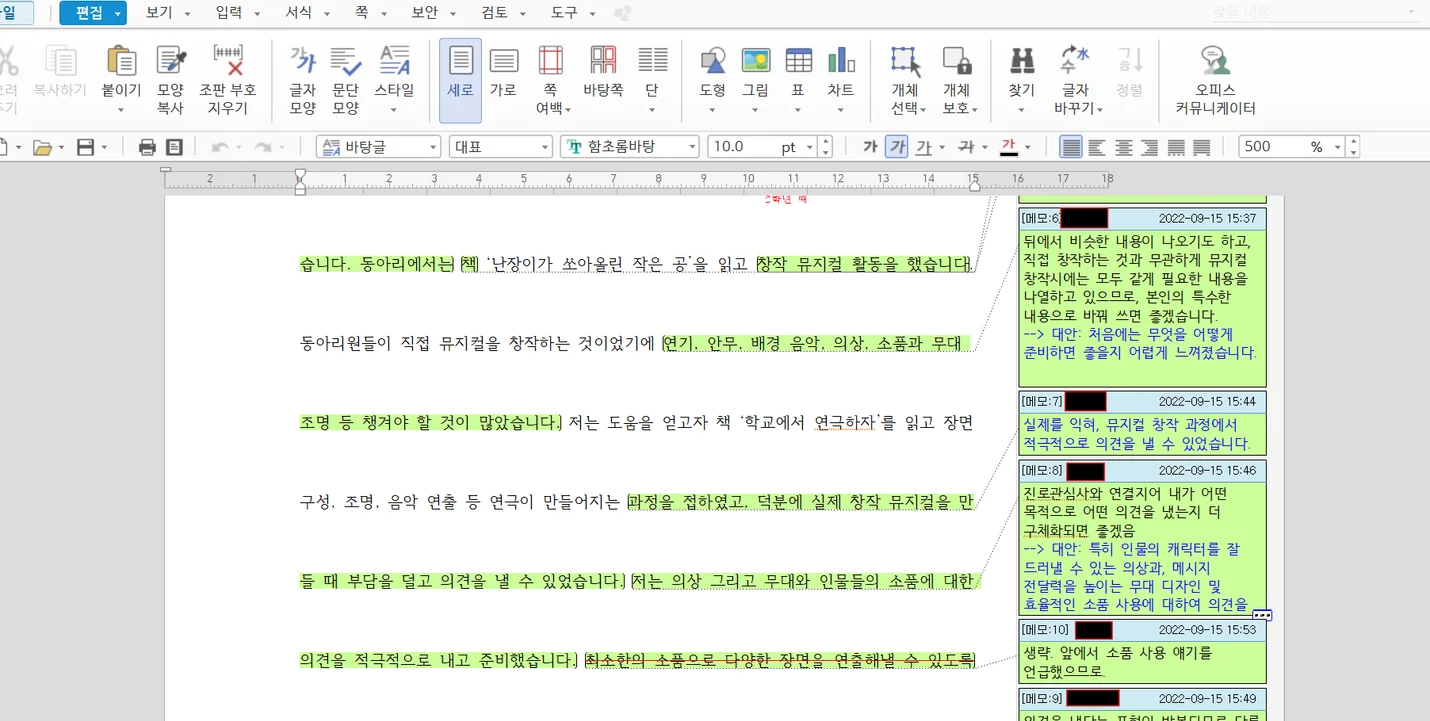
Task: Select right alignment button
Action: [x=1150, y=147]
